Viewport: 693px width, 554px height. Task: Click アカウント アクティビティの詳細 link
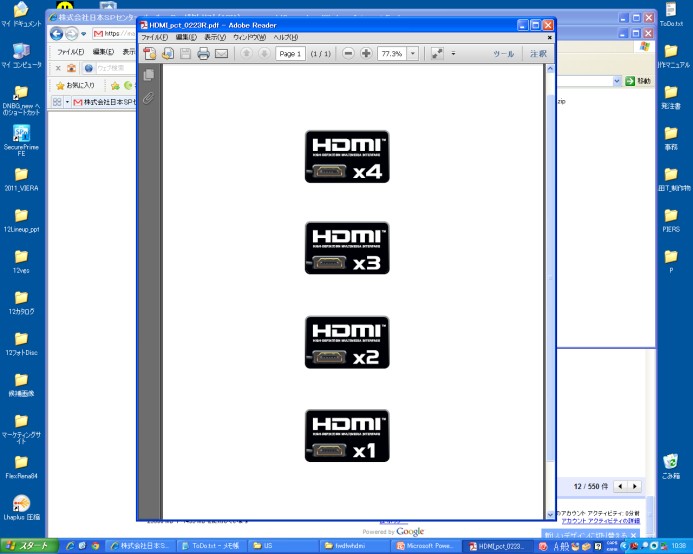[600, 521]
